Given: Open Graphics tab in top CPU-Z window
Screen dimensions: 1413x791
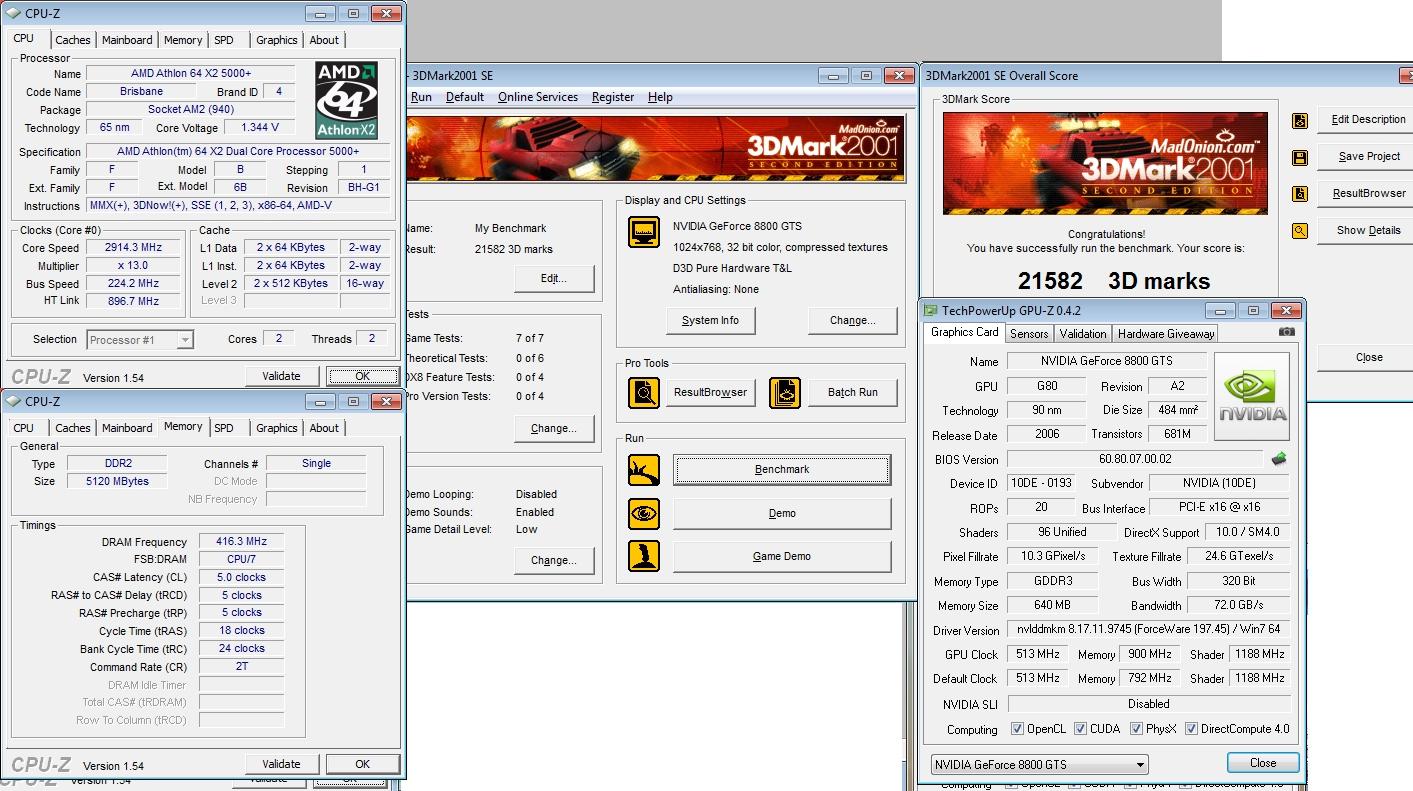Looking at the screenshot, I should tap(277, 40).
